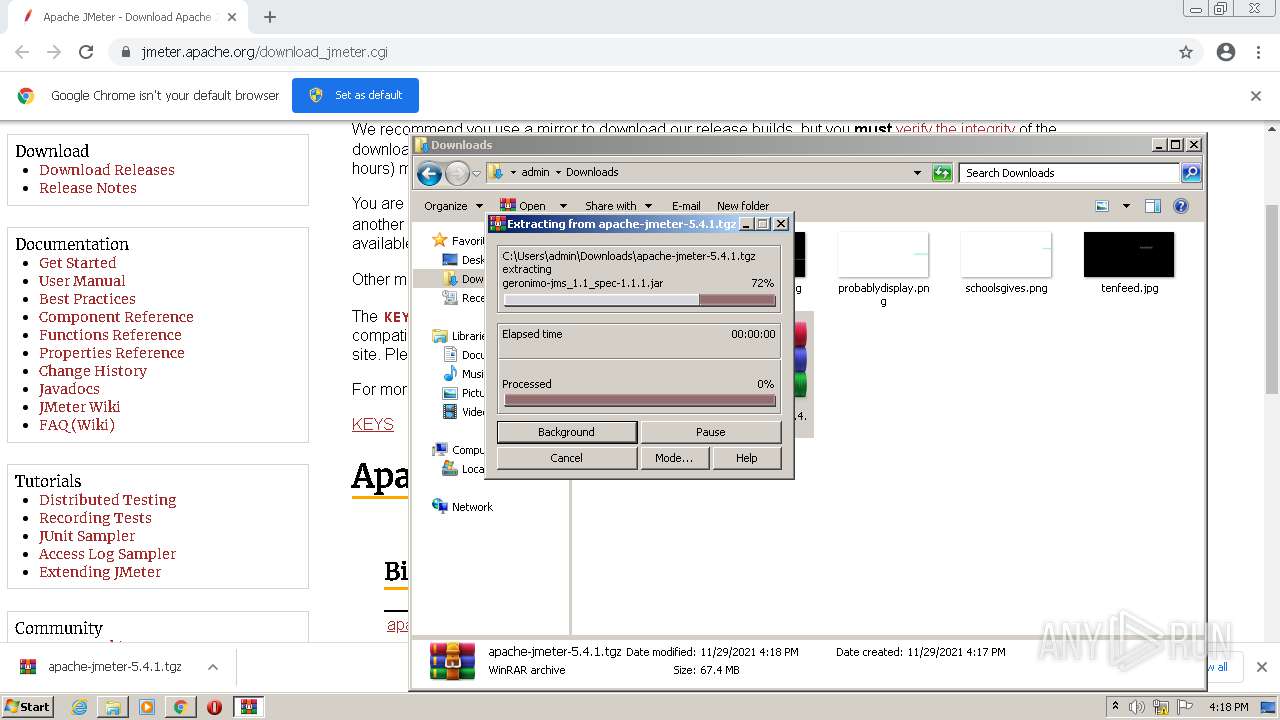
Task: Click the Chrome reload page icon
Action: pyautogui.click(x=86, y=52)
